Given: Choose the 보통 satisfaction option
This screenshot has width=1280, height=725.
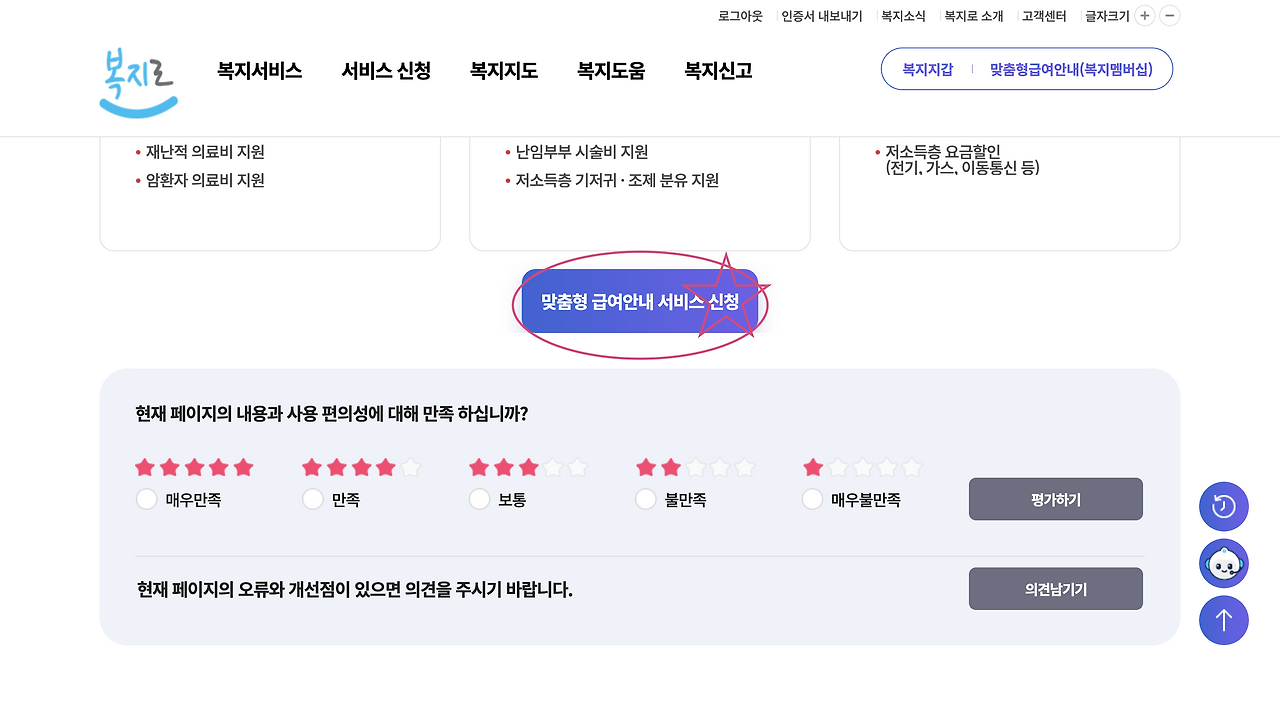Looking at the screenshot, I should point(479,498).
